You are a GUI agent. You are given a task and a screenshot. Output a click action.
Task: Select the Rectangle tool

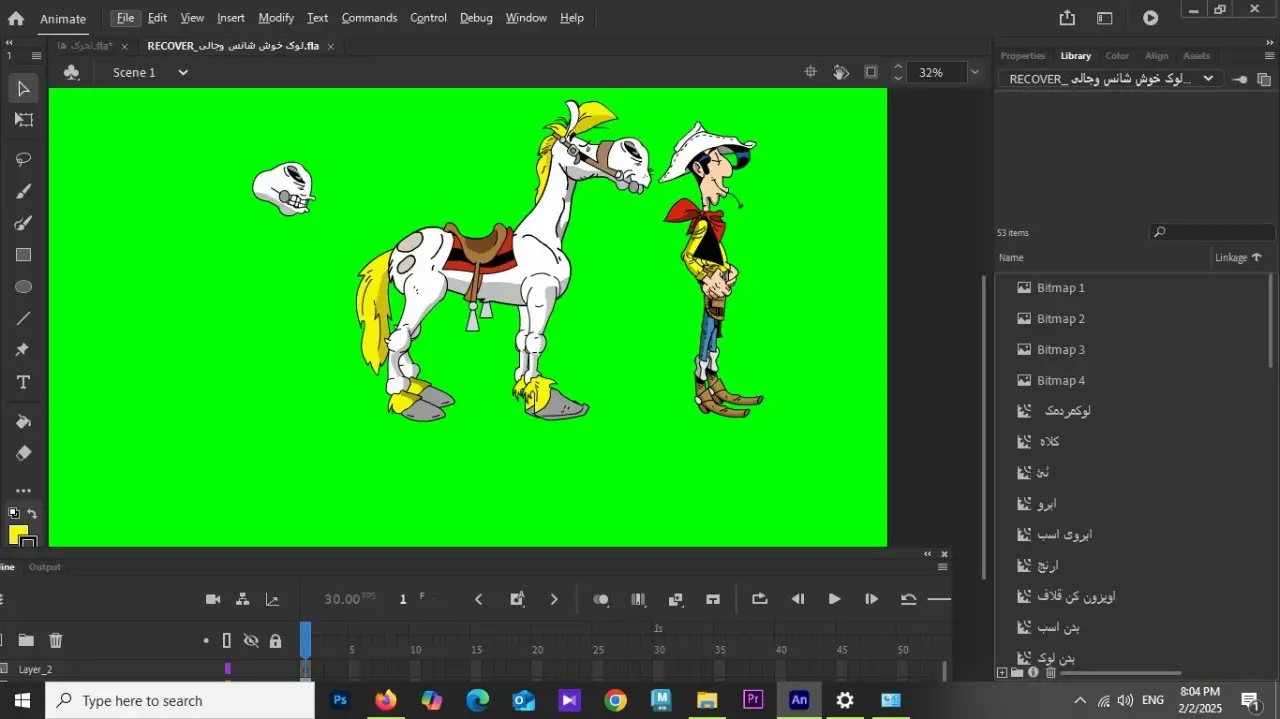[x=24, y=255]
